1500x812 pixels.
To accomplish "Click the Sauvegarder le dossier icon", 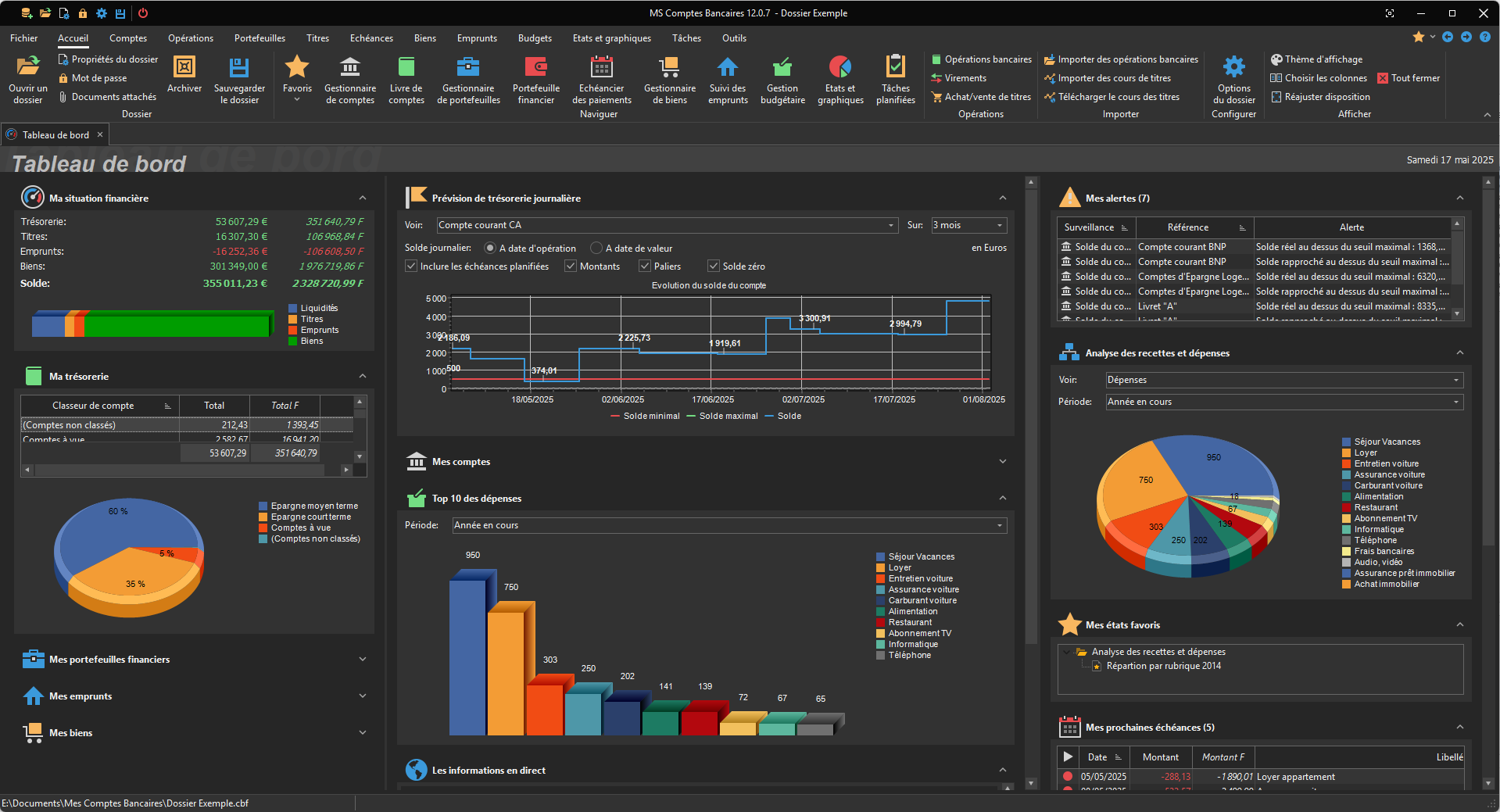I will 239,68.
